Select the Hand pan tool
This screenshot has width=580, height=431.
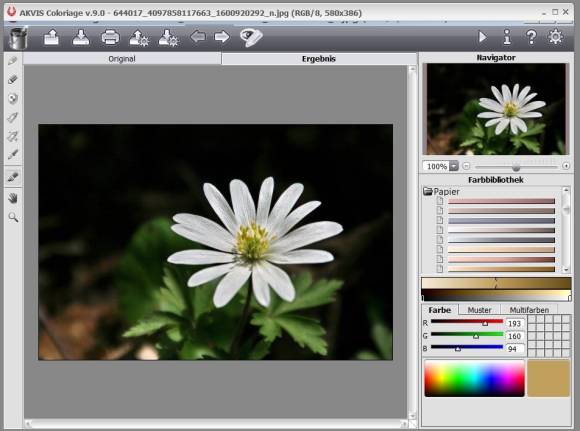coord(13,198)
